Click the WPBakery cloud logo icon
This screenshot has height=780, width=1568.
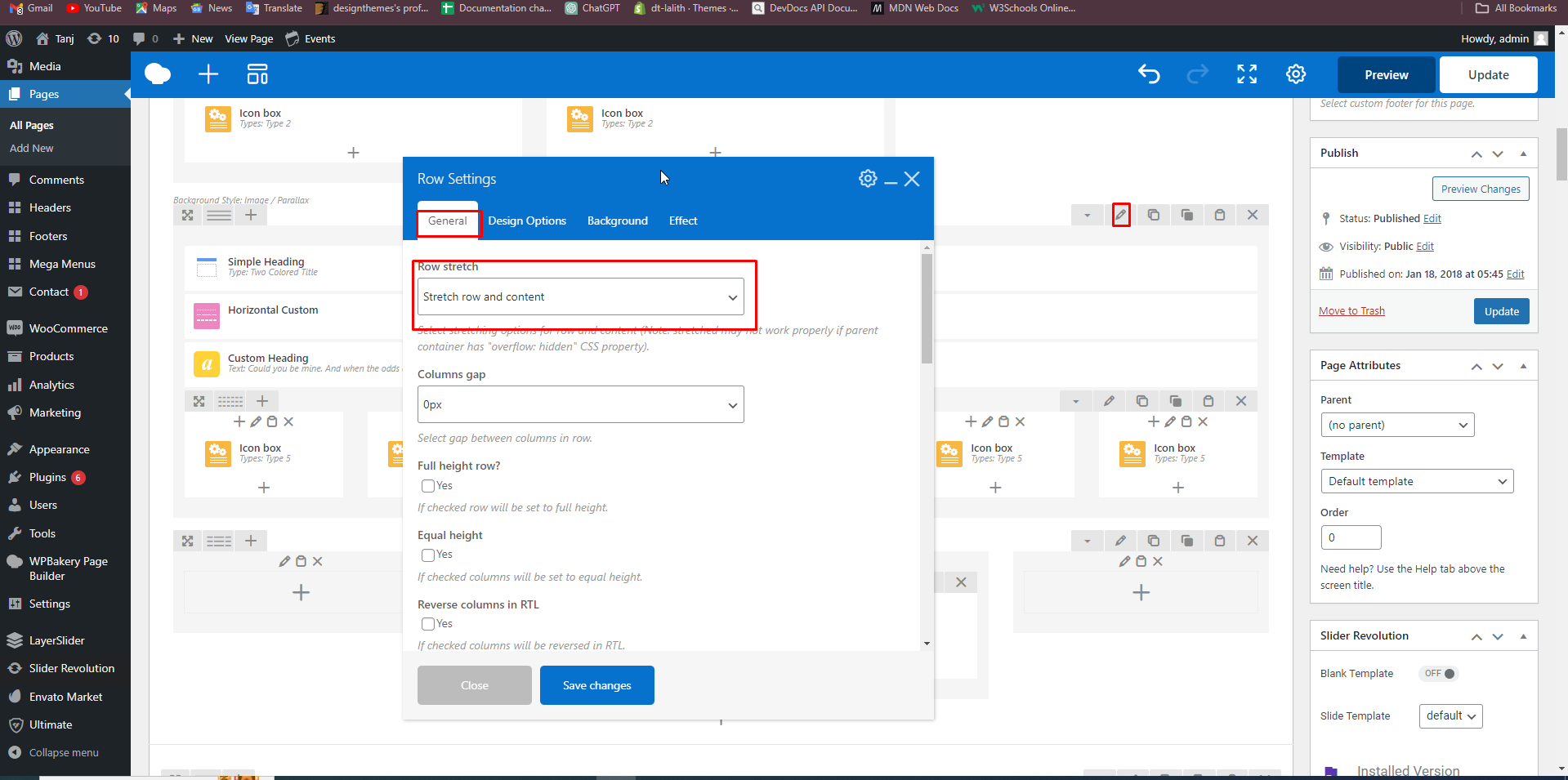158,74
